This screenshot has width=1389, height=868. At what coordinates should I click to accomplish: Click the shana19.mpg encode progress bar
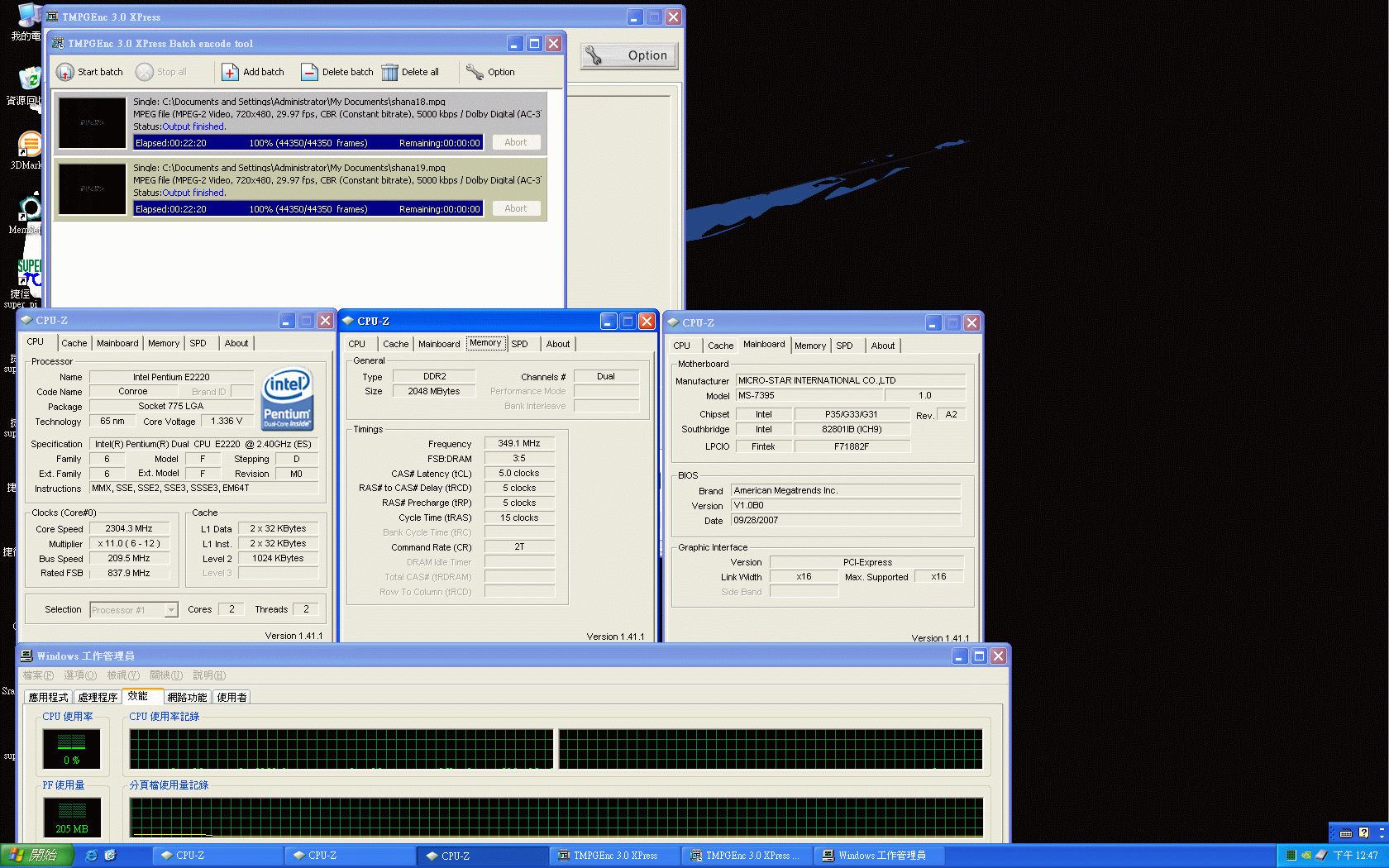[308, 209]
